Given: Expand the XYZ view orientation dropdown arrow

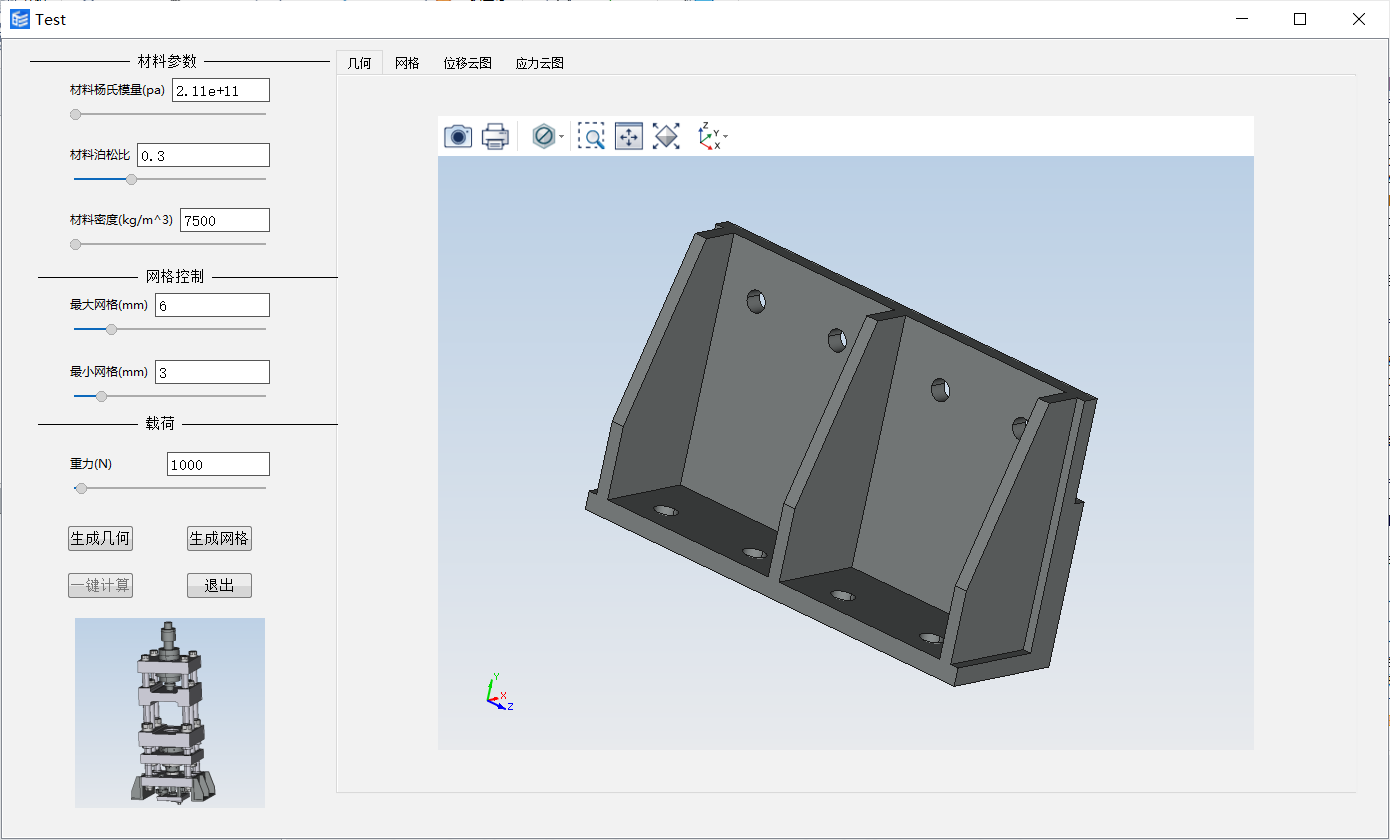Looking at the screenshot, I should pos(726,137).
